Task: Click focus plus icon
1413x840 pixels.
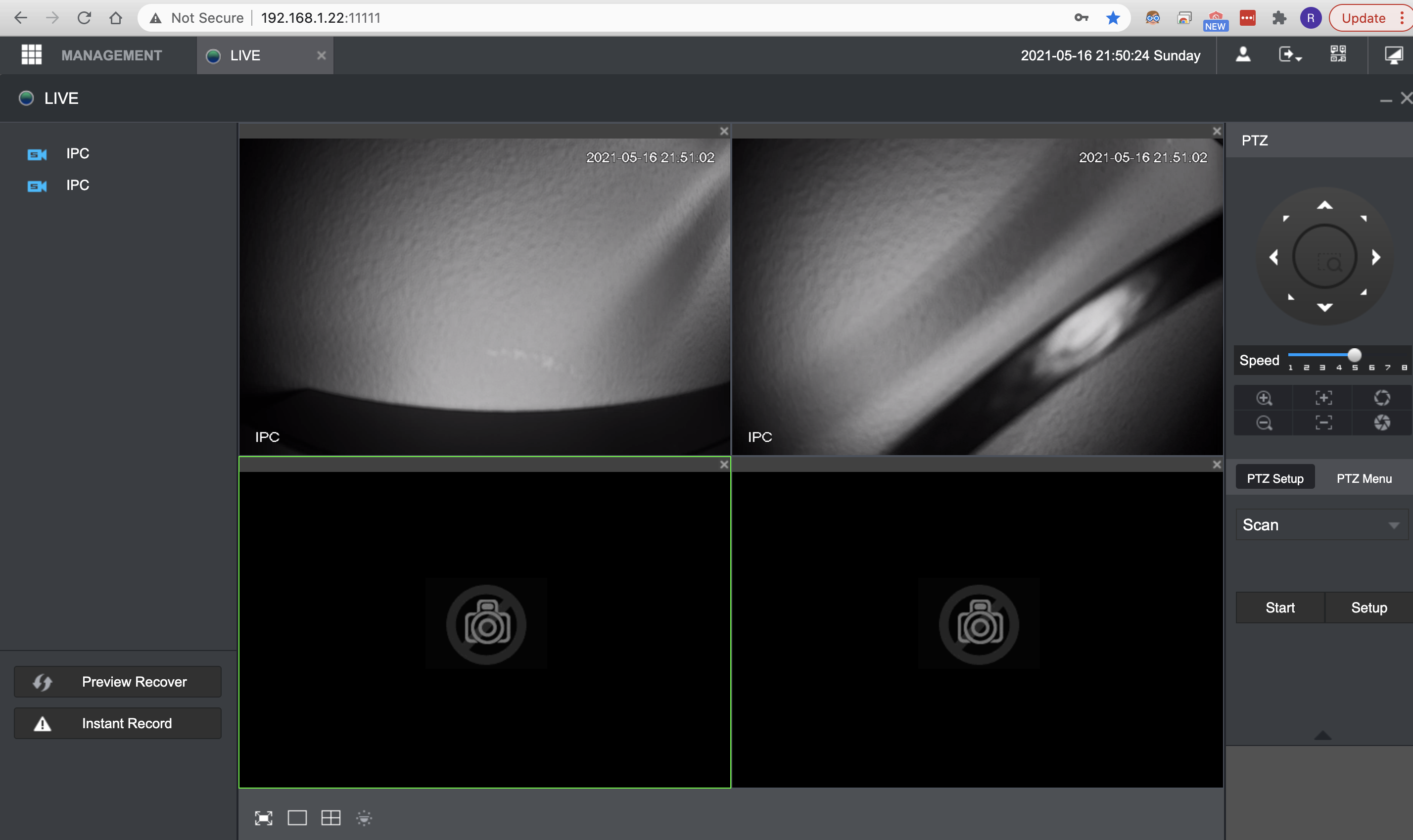Action: click(x=1323, y=398)
